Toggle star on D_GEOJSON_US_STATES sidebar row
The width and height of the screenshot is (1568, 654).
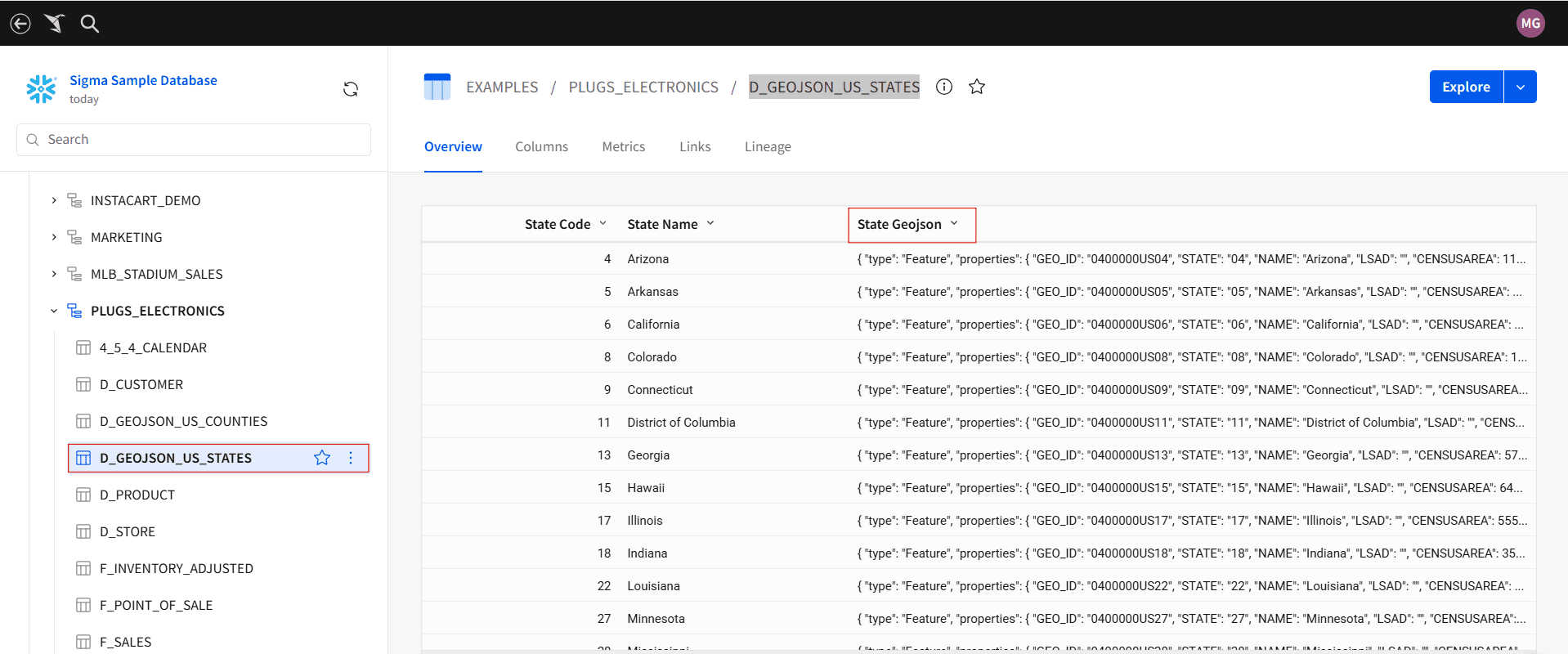322,458
